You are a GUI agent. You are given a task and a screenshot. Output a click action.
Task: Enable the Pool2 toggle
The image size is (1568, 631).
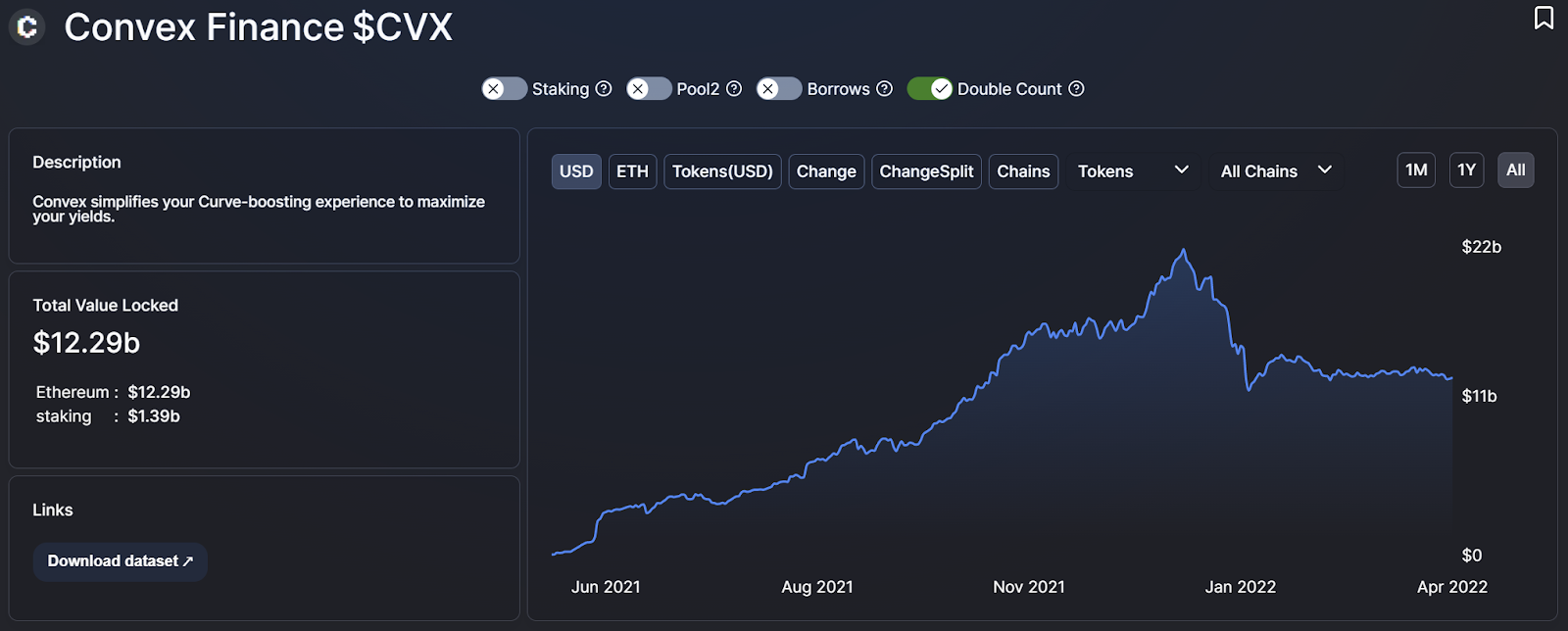click(649, 88)
